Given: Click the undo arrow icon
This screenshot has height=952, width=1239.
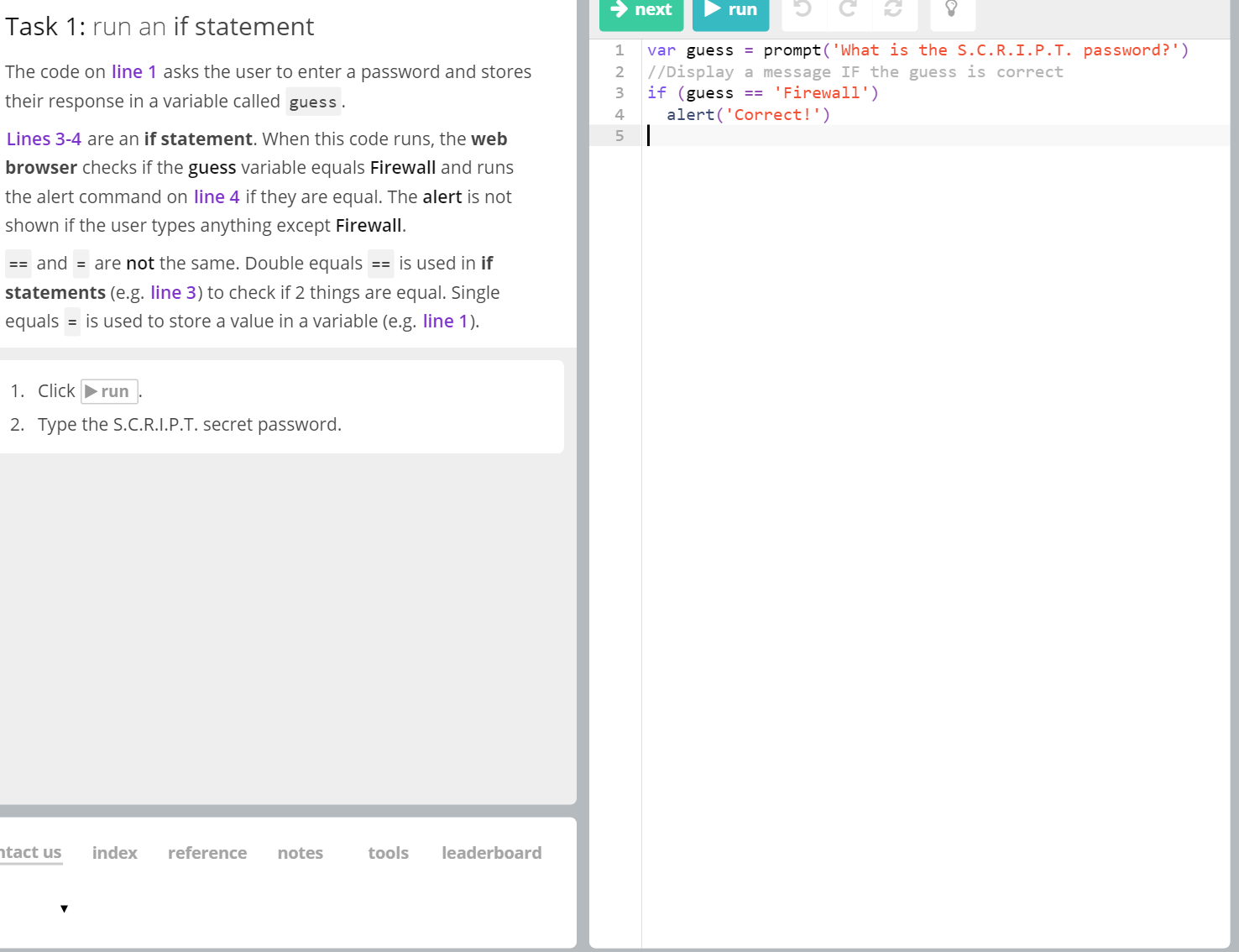Looking at the screenshot, I should tap(802, 9).
